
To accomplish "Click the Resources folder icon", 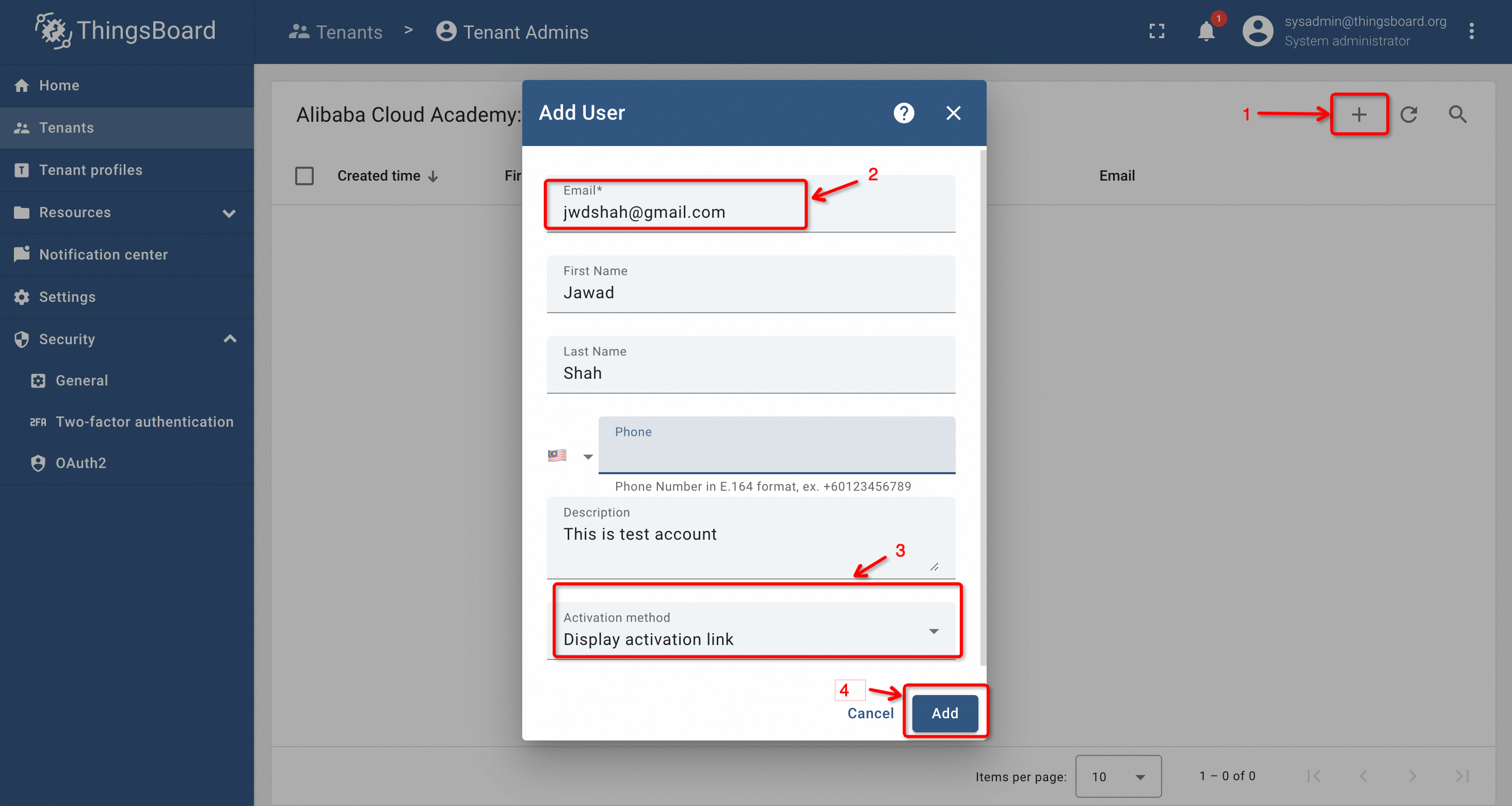I will 22,213.
